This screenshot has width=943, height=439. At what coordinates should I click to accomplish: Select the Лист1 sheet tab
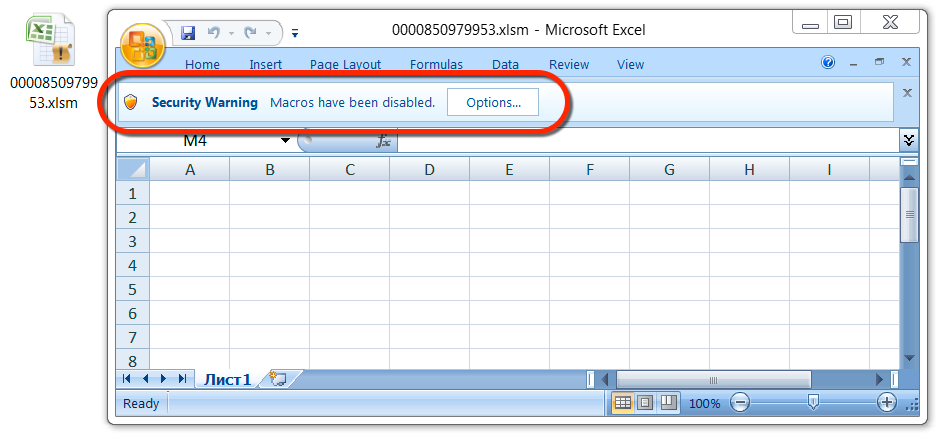pos(227,379)
